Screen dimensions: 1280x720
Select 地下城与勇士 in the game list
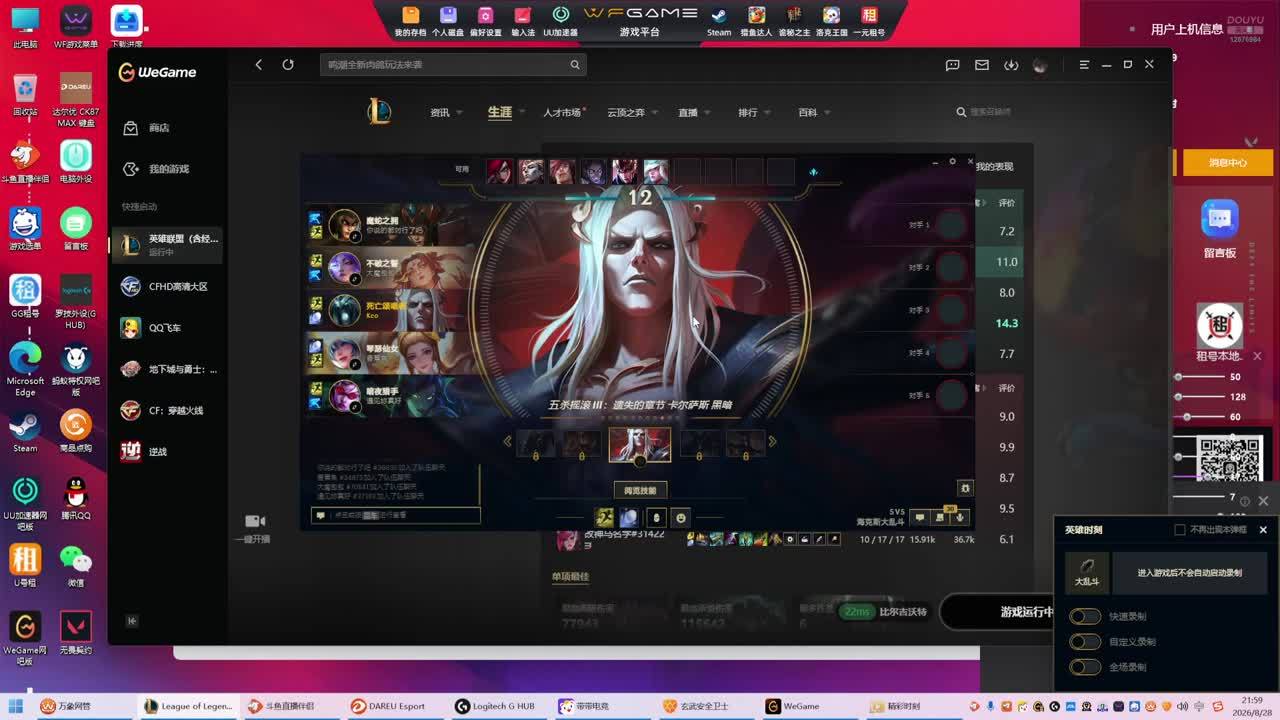(x=166, y=369)
